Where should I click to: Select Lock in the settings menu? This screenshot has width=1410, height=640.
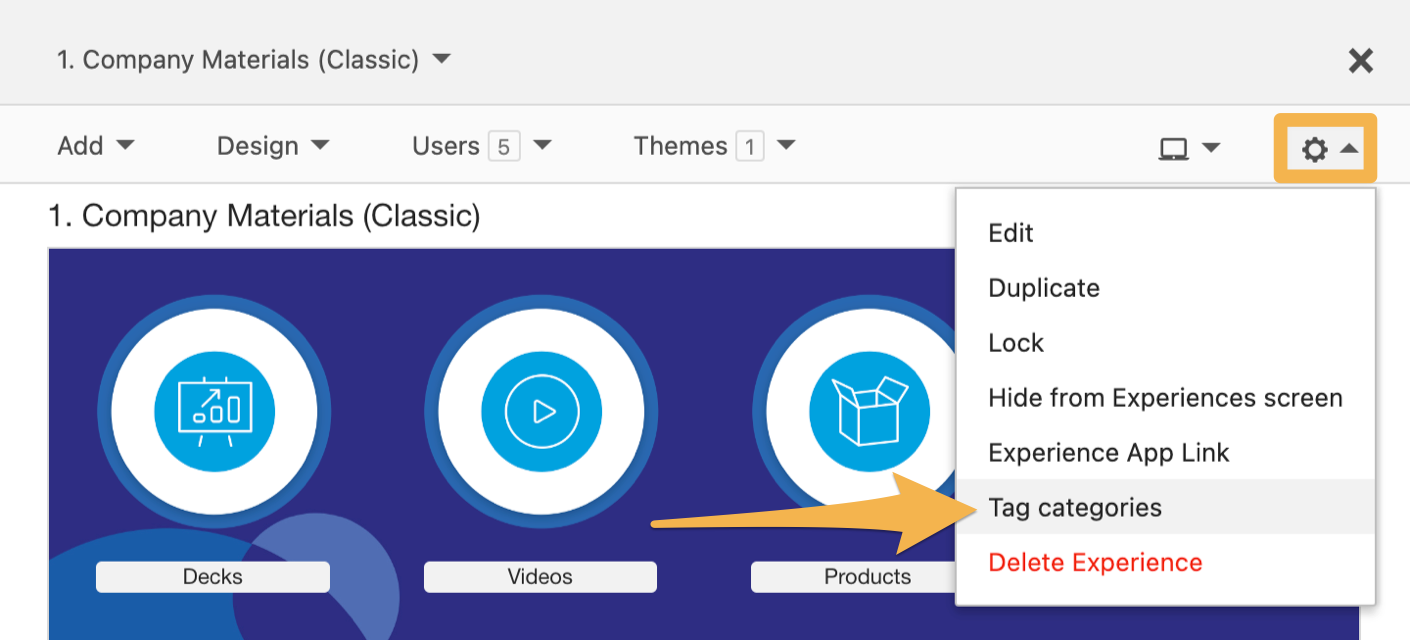[x=1166, y=343]
